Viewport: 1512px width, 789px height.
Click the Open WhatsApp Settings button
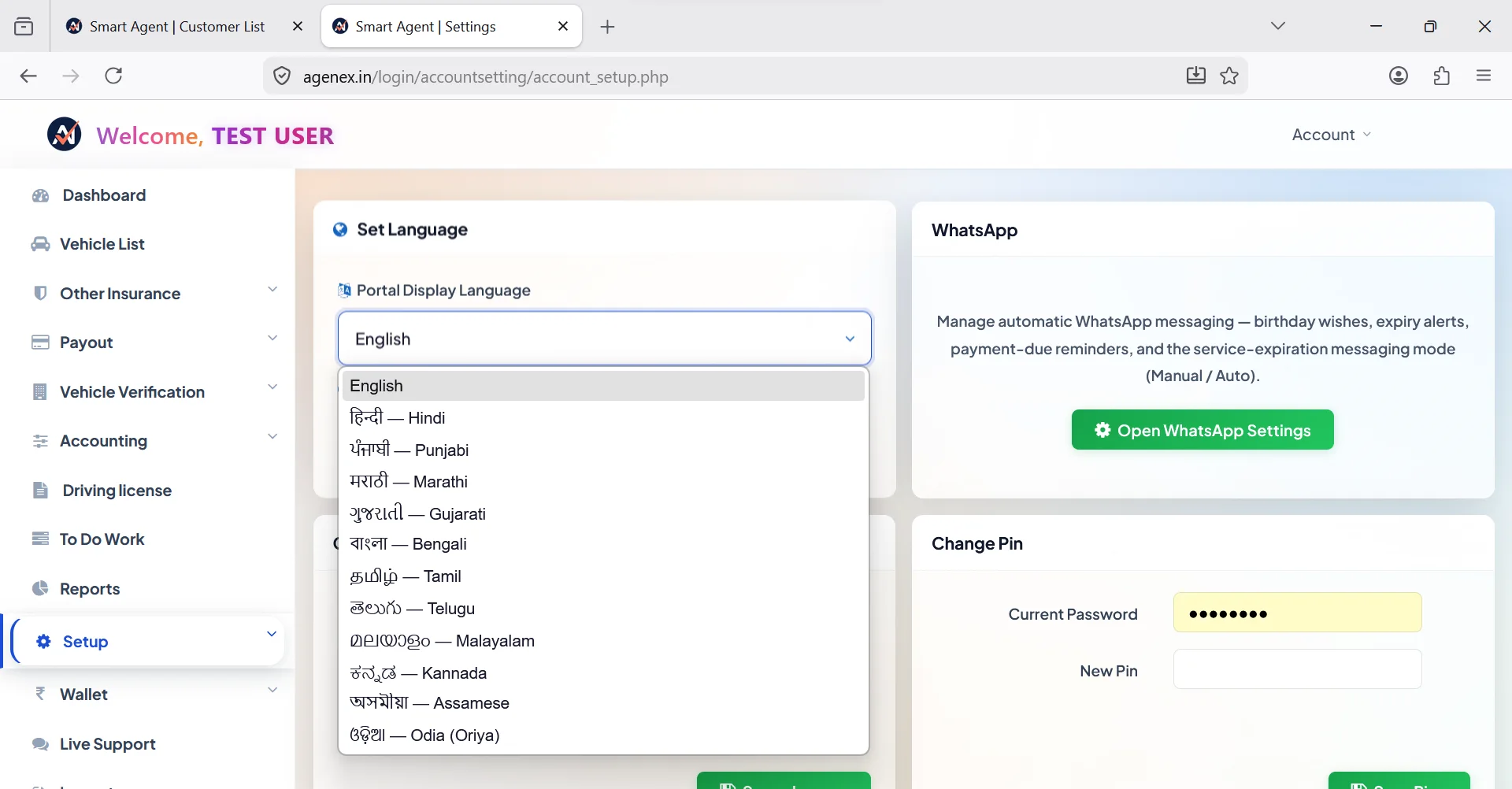(1203, 430)
